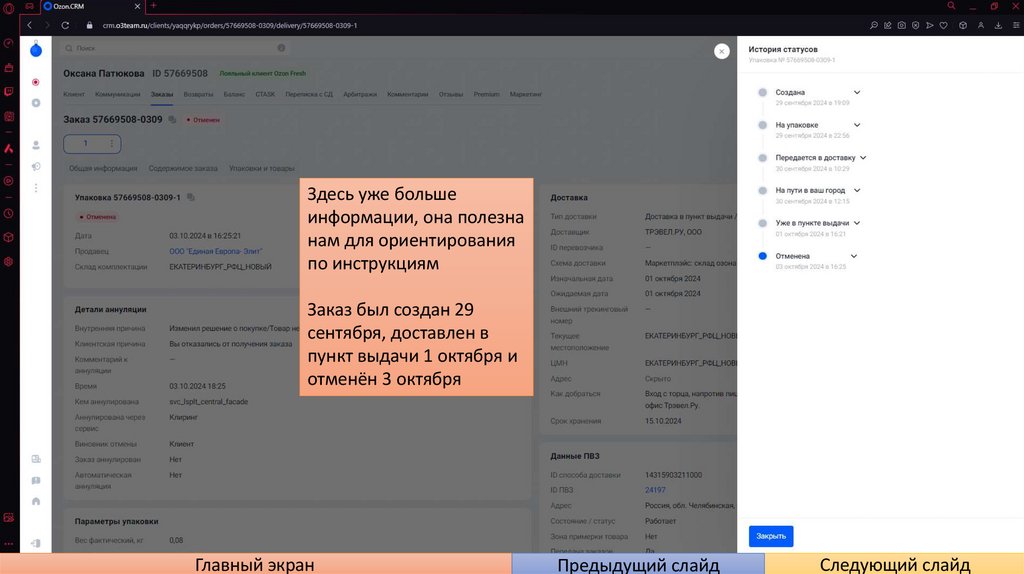Click the site padlock icon in address bar

[x=89, y=25]
